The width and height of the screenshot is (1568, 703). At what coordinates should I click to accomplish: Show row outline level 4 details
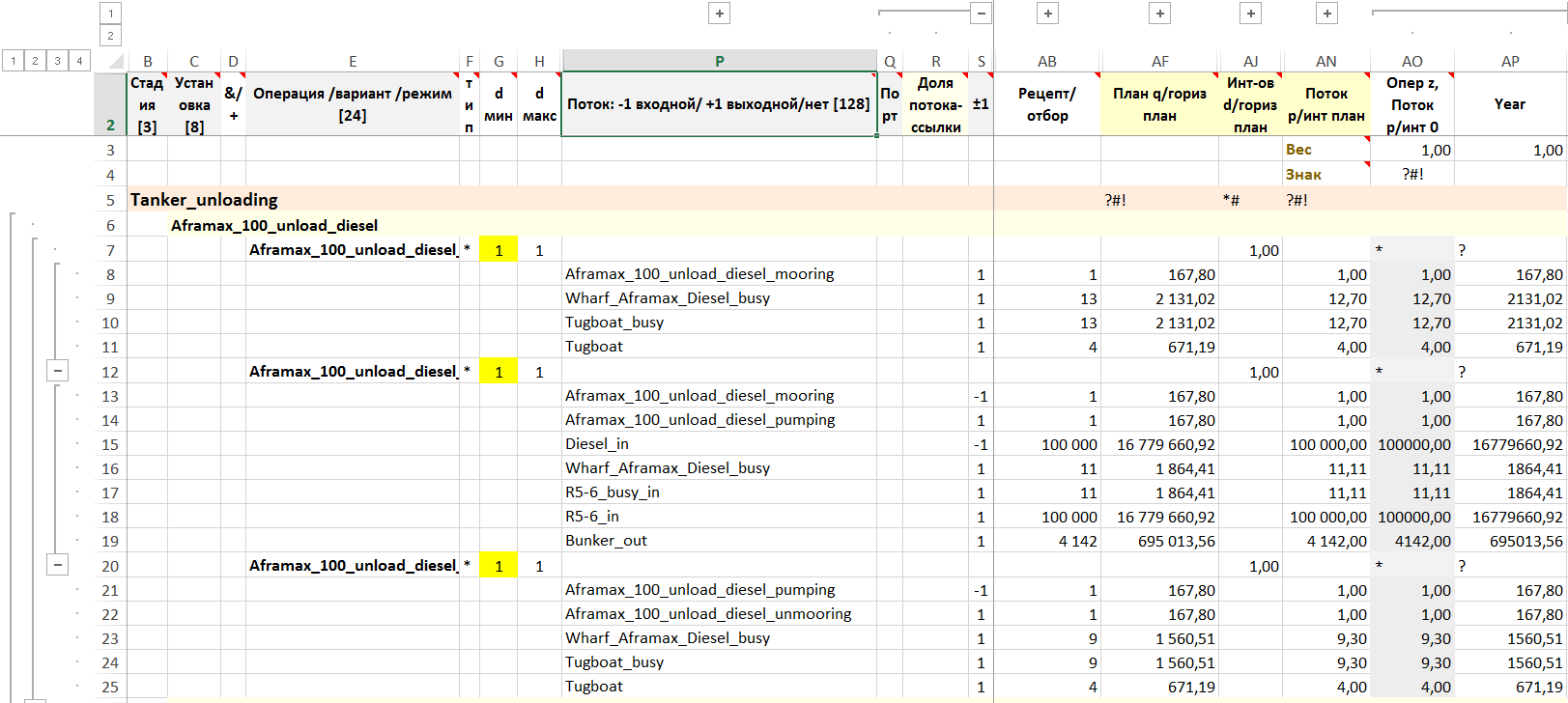pos(79,61)
